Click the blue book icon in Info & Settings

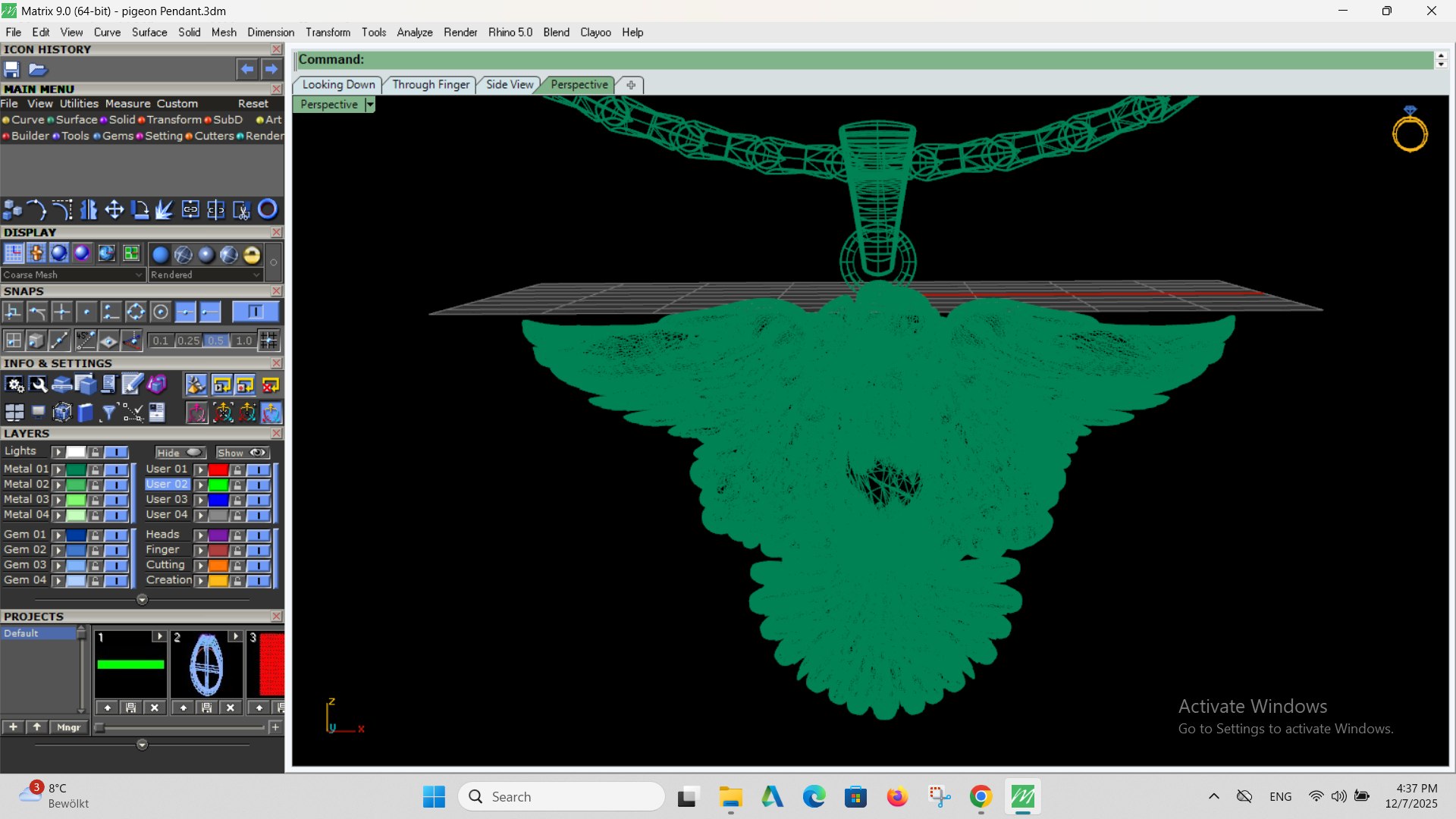pos(86,413)
